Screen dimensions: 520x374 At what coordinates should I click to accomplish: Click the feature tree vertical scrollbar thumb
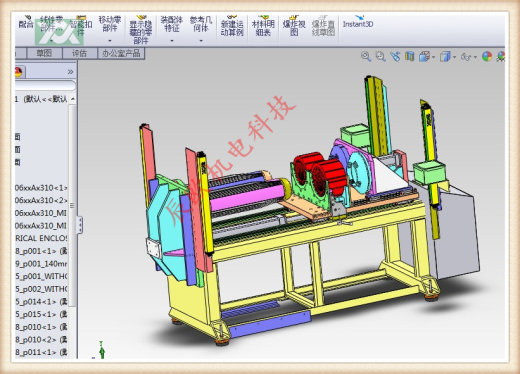pos(72,205)
